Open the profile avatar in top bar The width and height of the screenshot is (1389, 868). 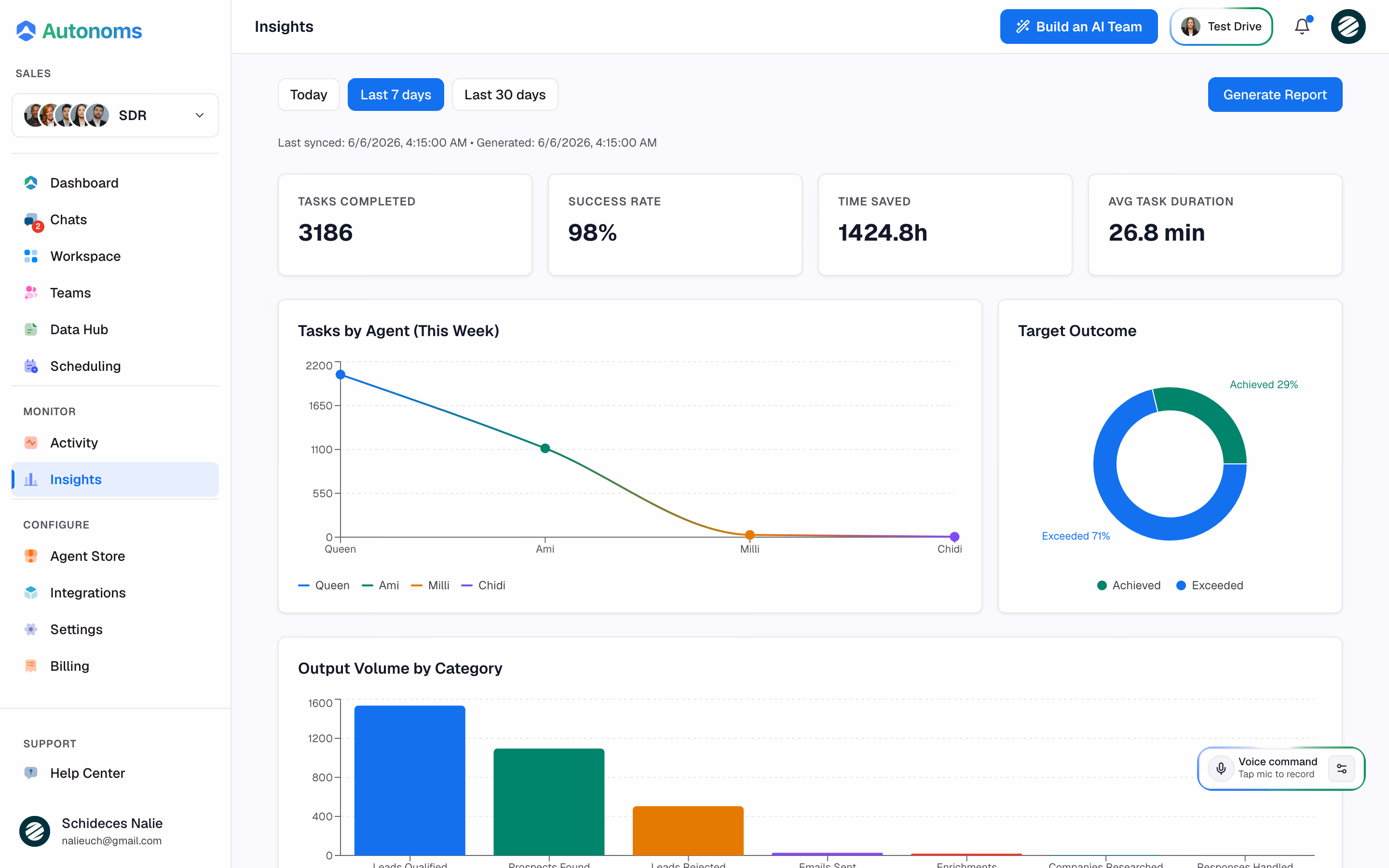click(x=1348, y=27)
